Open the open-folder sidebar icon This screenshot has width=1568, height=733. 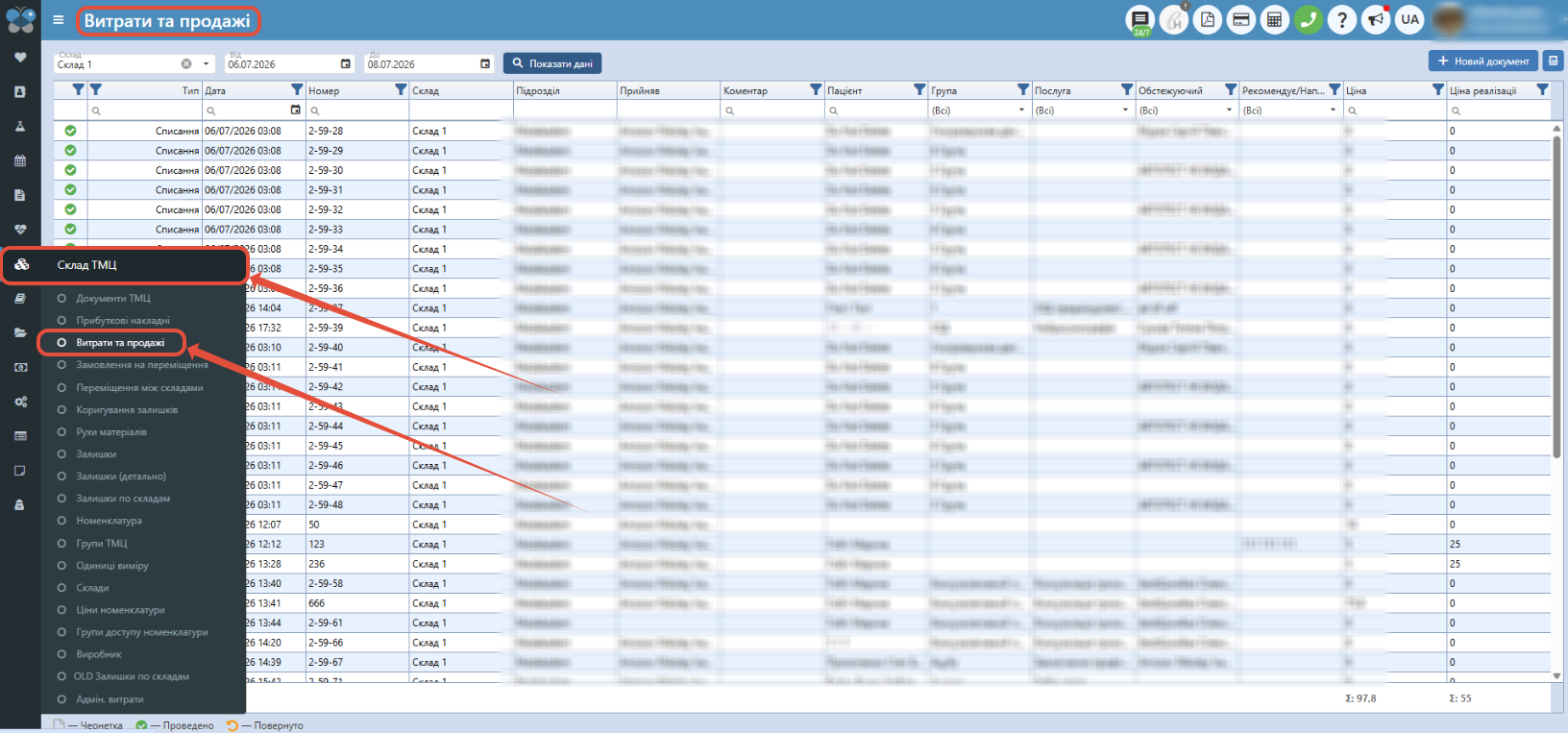pos(20,332)
